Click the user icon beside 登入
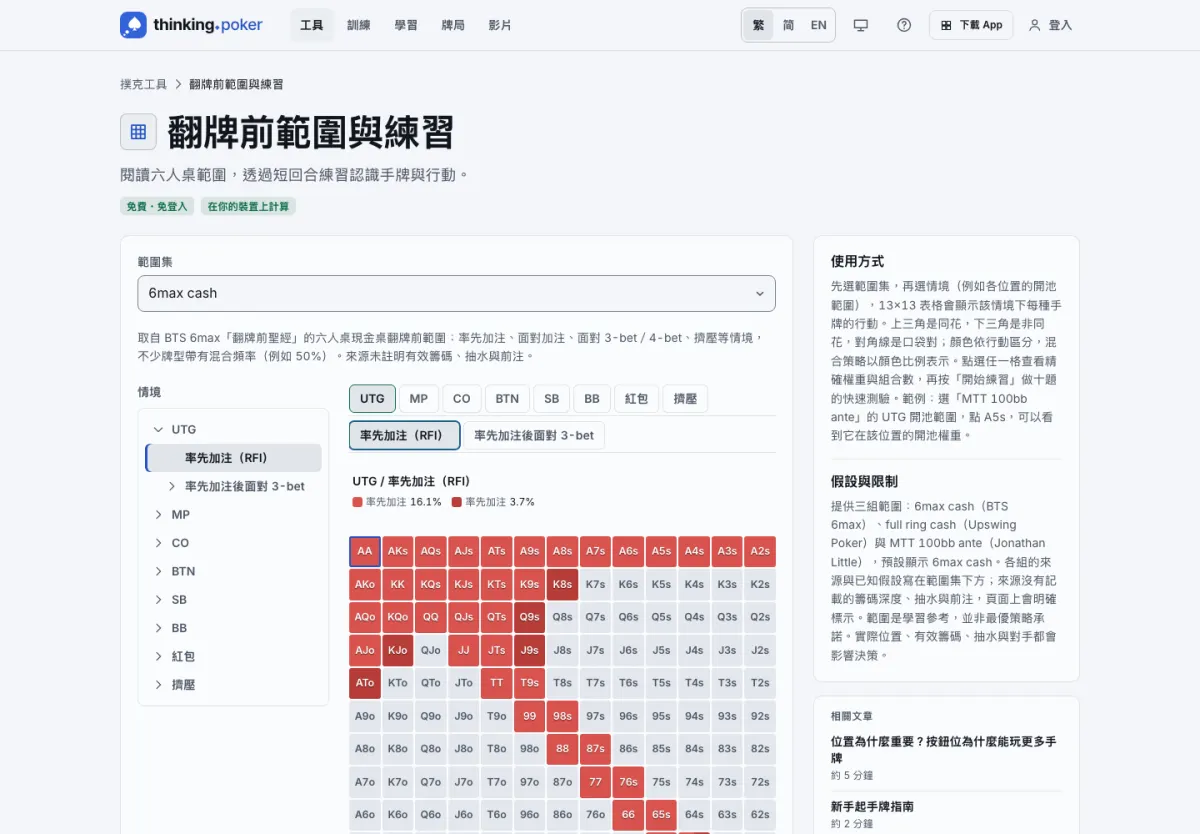Viewport: 1200px width, 834px height. tap(1035, 25)
